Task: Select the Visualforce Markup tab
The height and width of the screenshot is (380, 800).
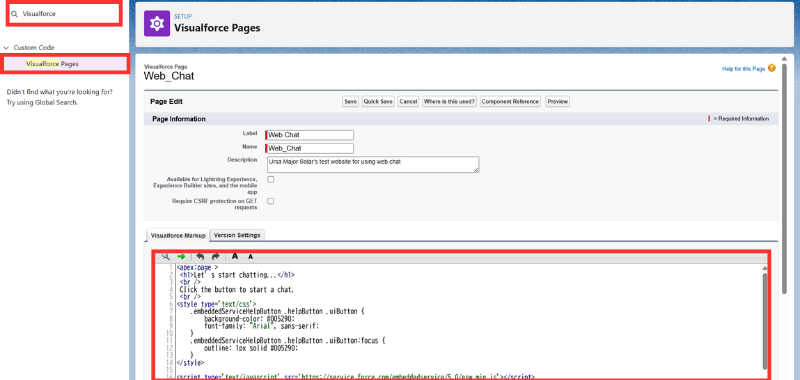Action: (178, 235)
